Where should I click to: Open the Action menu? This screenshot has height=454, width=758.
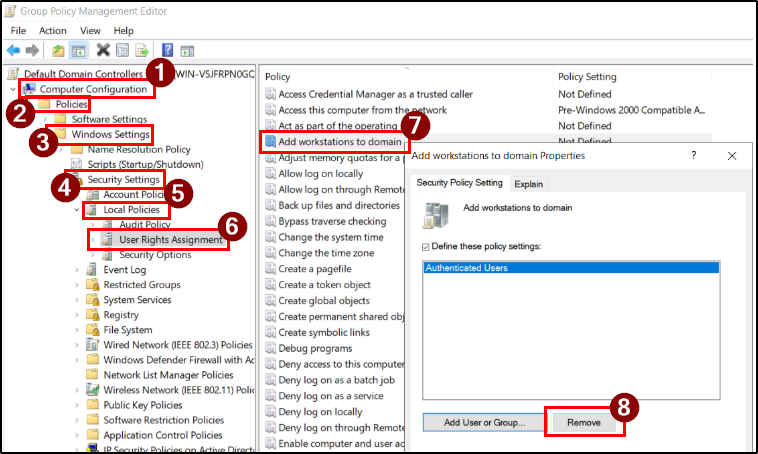[x=53, y=31]
